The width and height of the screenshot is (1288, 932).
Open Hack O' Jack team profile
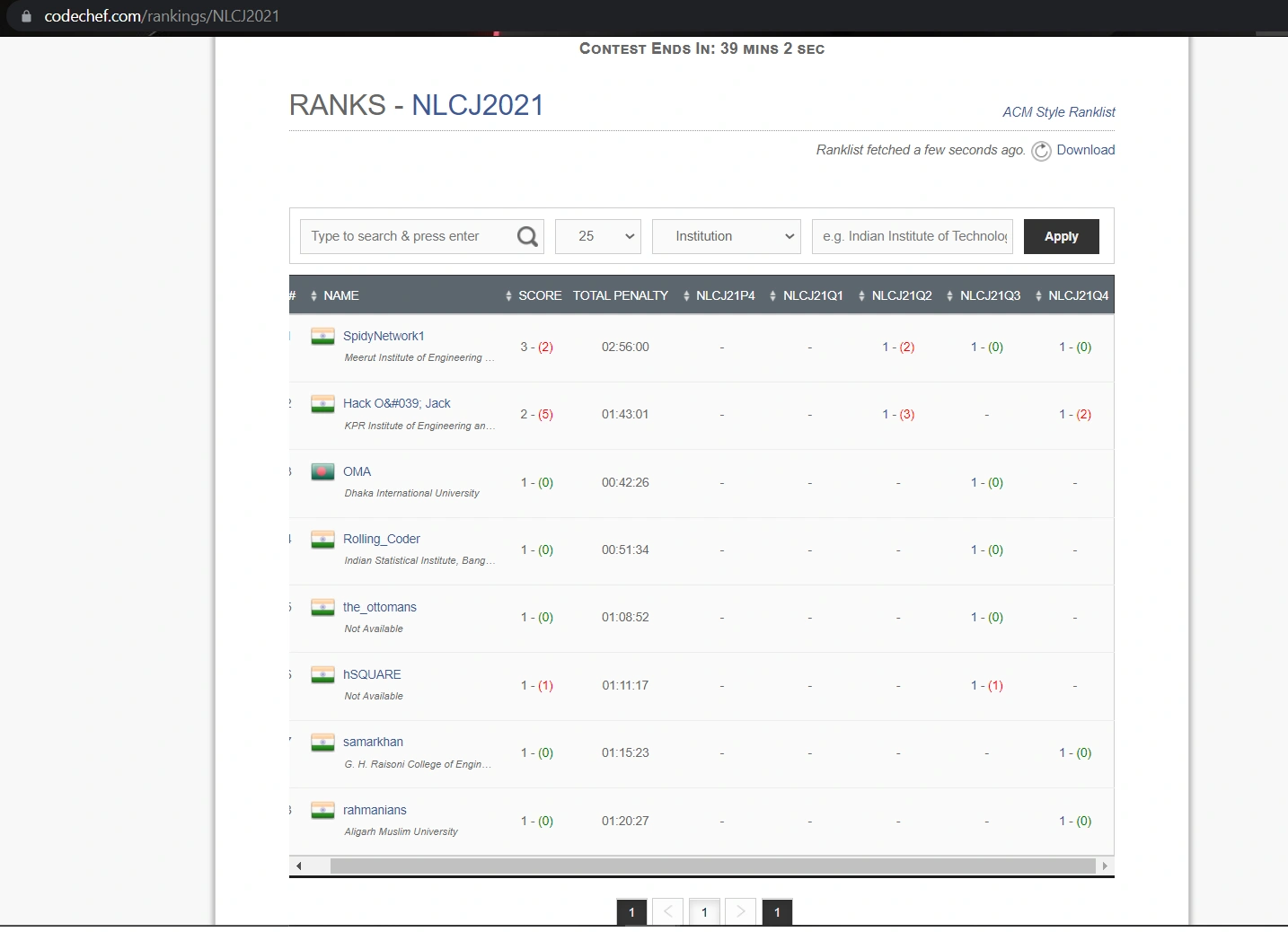(397, 403)
